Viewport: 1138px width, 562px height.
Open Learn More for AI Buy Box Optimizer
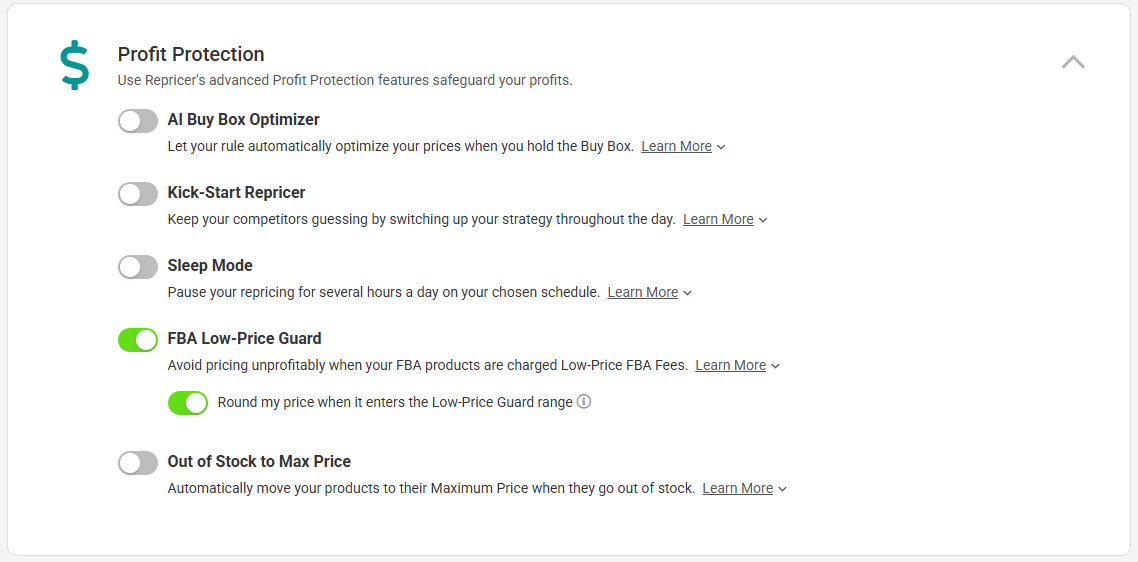(676, 147)
